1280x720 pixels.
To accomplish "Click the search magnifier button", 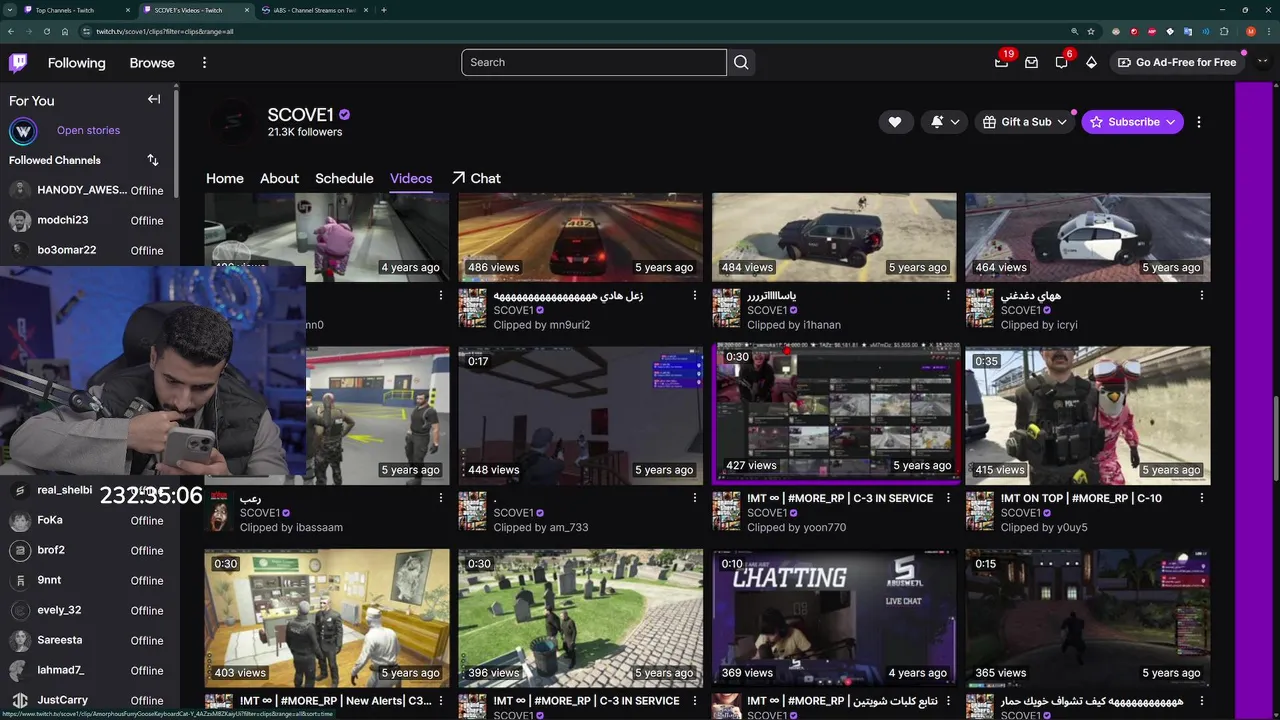I will [x=741, y=62].
